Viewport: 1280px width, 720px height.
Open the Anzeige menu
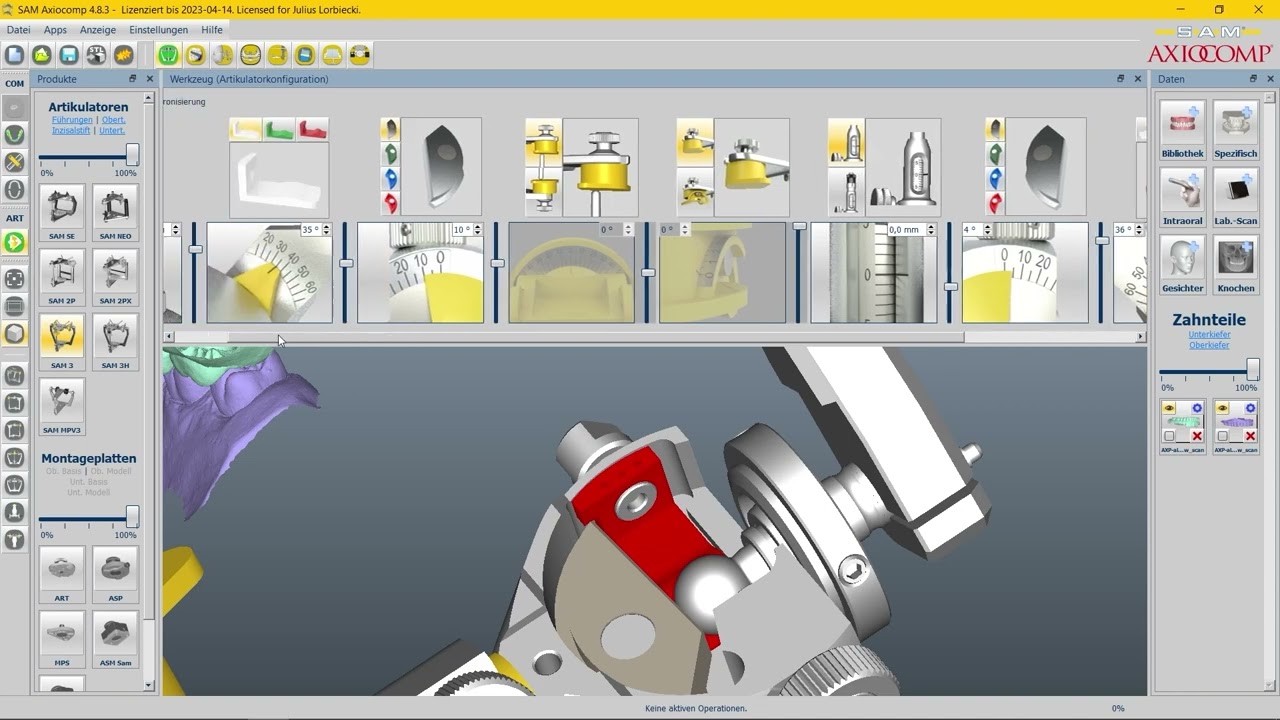98,30
